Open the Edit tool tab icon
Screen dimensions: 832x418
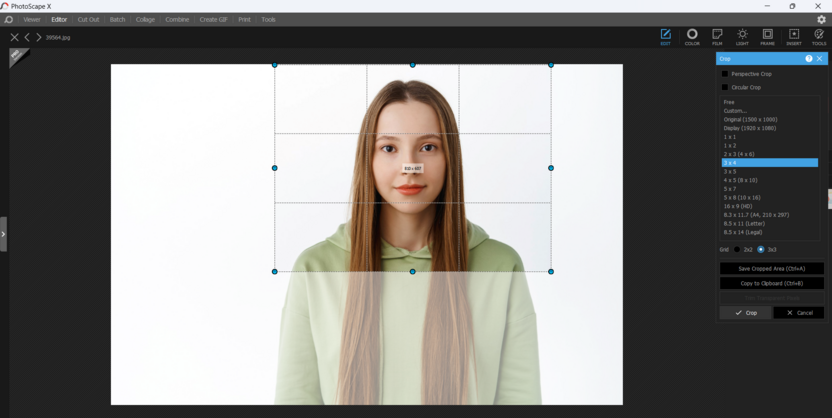point(665,37)
